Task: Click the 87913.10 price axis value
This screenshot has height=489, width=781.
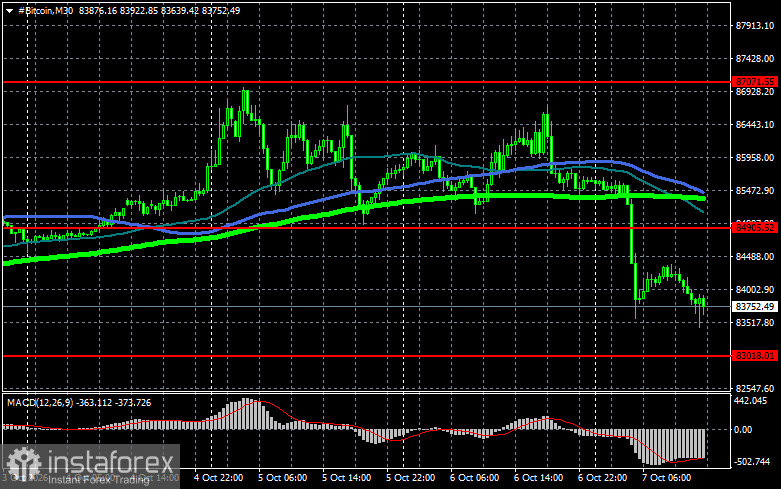Action: click(x=755, y=25)
